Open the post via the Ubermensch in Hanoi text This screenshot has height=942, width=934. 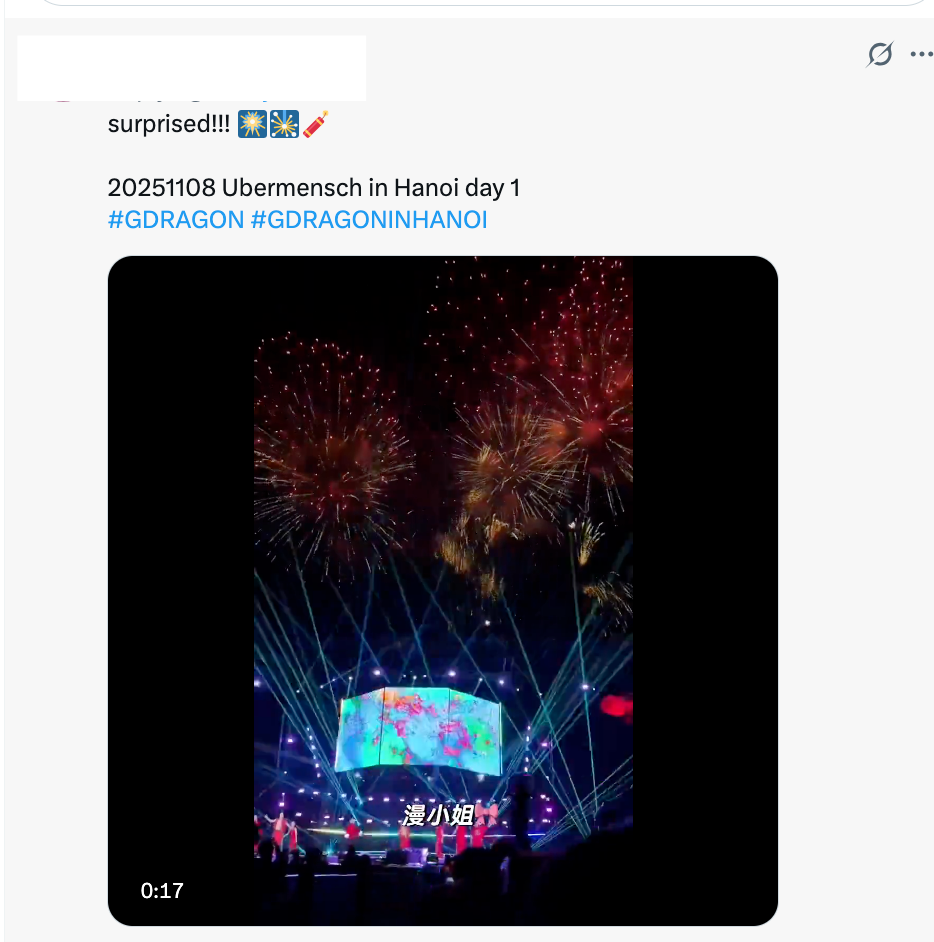coord(314,188)
